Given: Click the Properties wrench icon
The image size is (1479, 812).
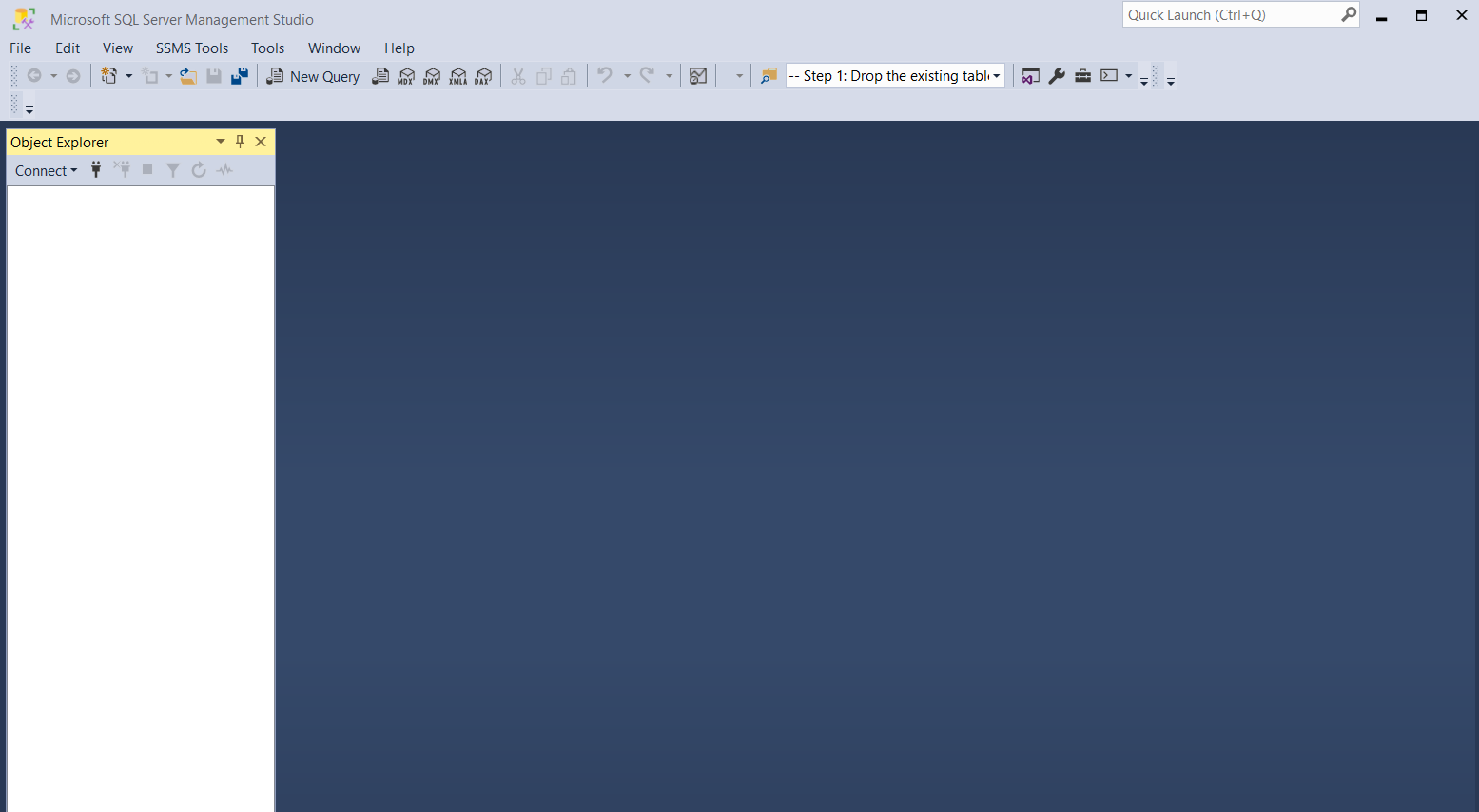Looking at the screenshot, I should tap(1057, 76).
